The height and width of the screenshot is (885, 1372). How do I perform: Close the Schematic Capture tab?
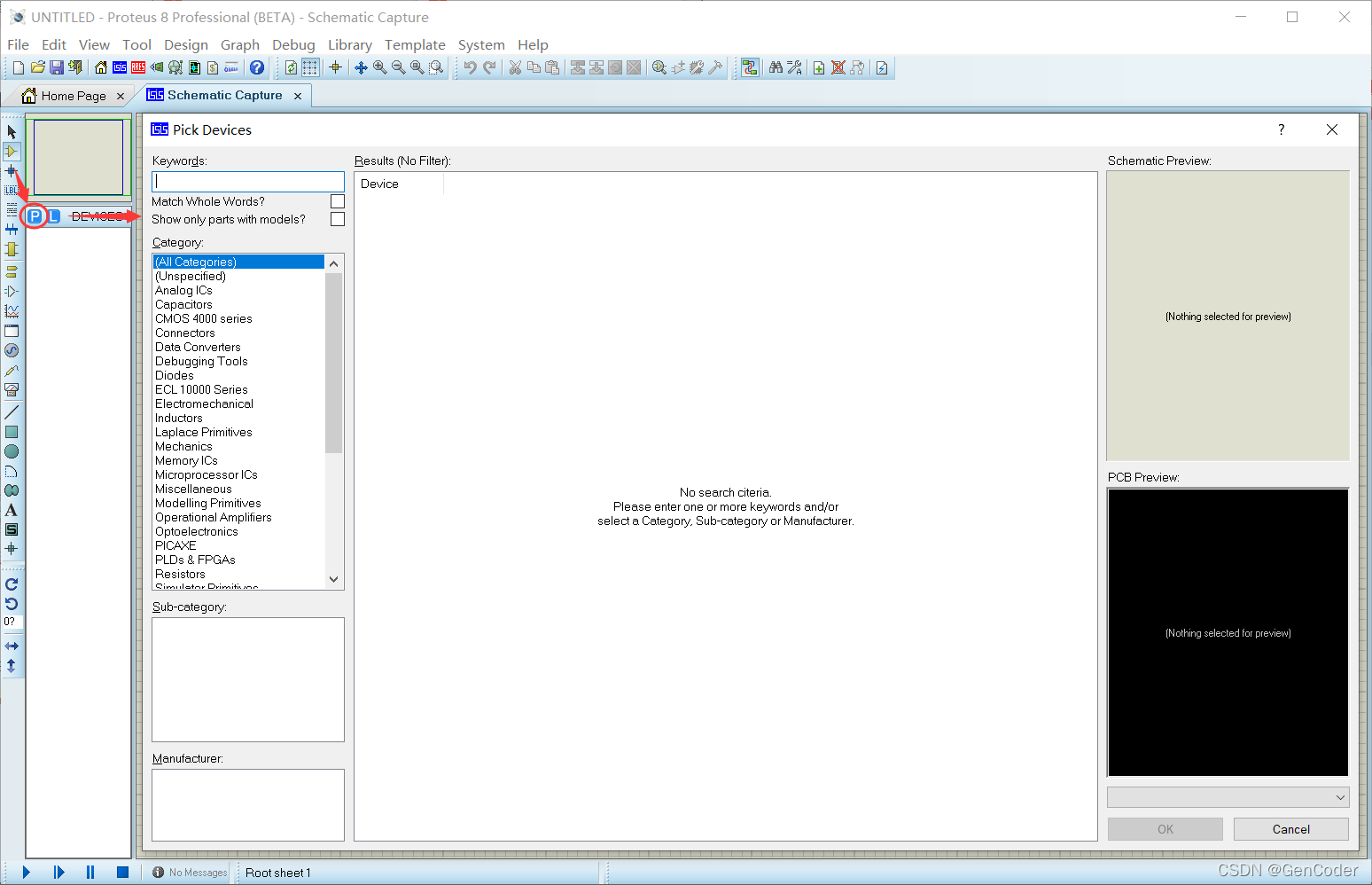click(x=298, y=96)
